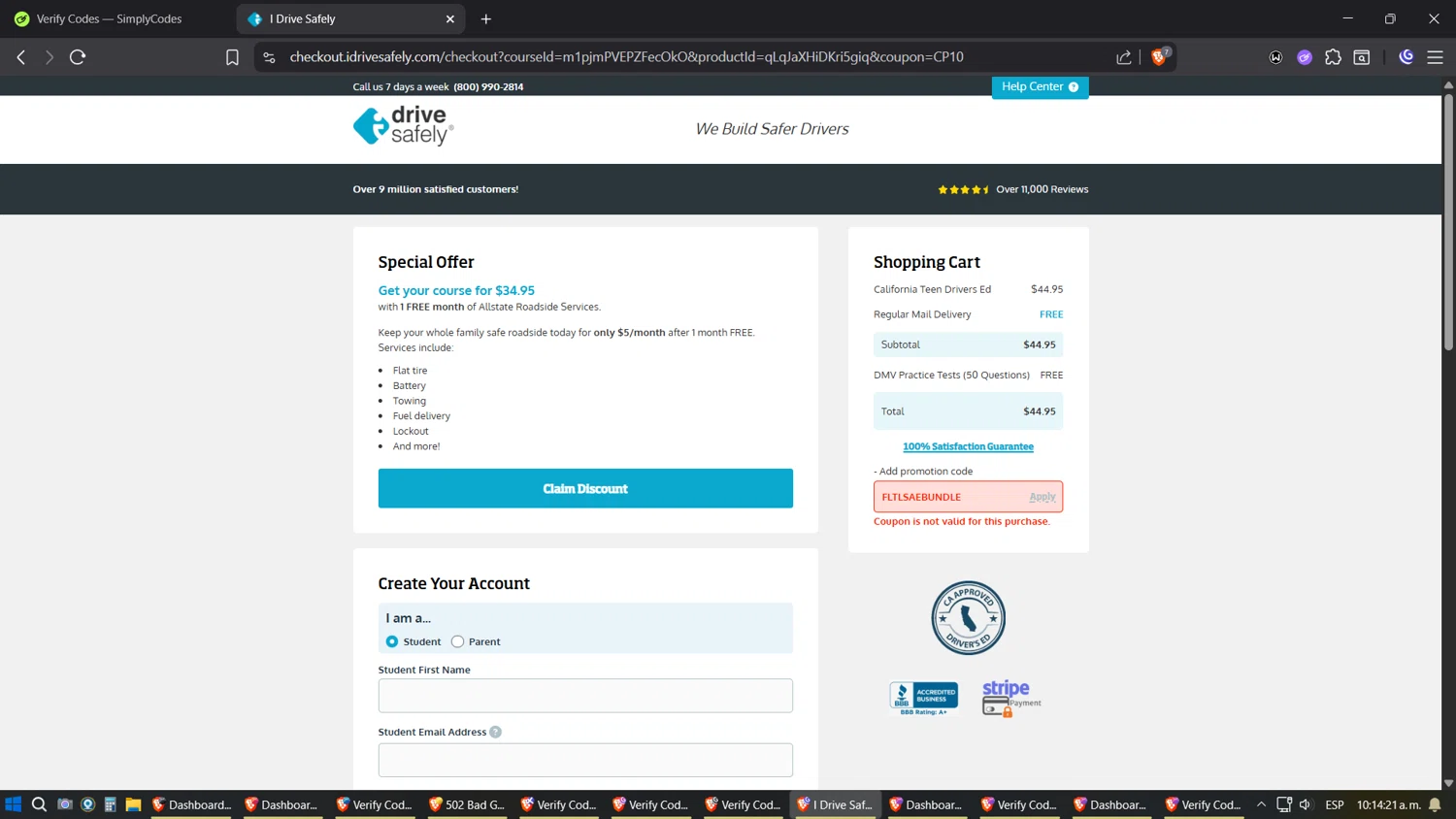Open a new browser tab
This screenshot has width=1456, height=819.
pos(486,18)
